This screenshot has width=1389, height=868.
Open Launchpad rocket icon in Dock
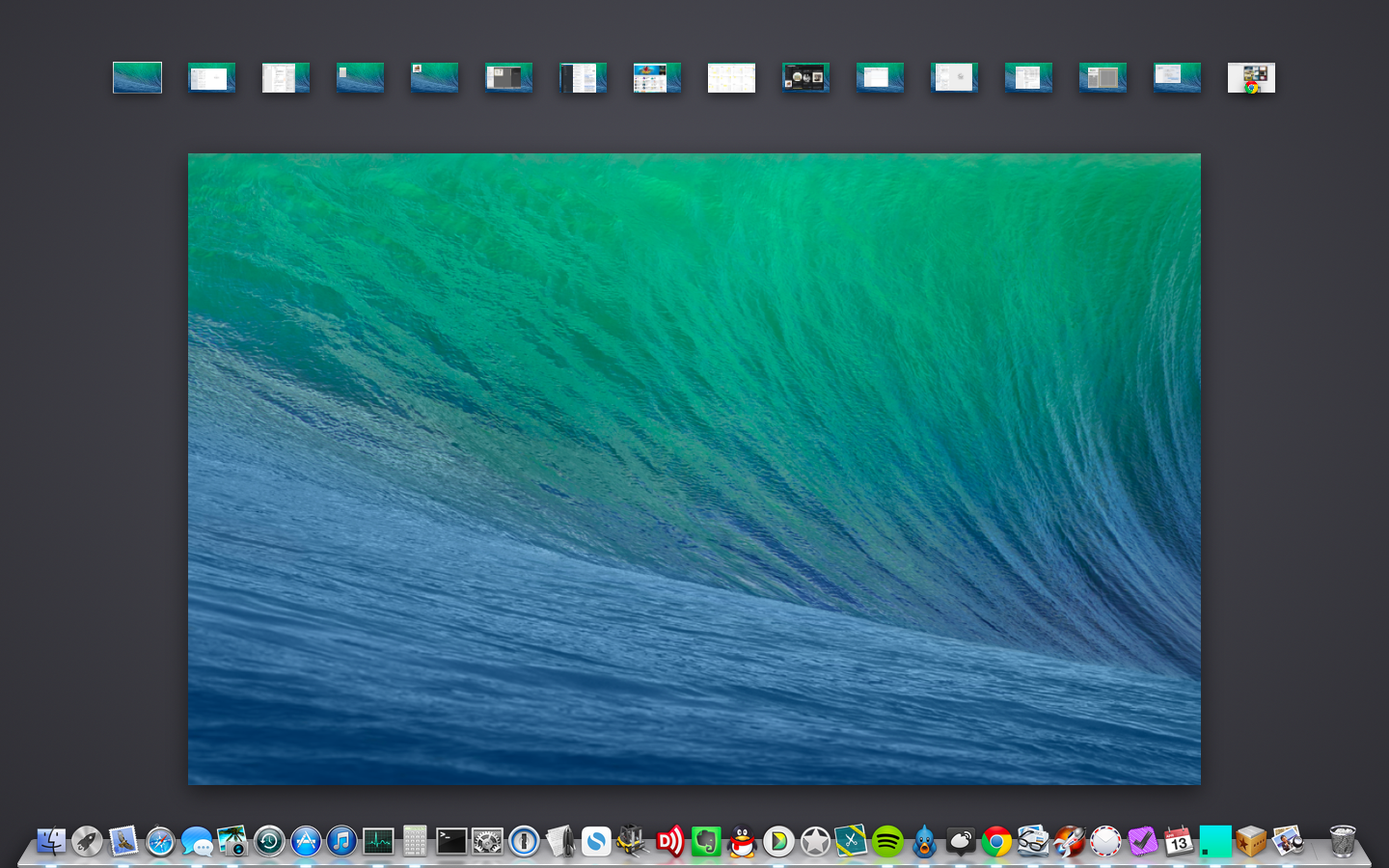point(87,841)
